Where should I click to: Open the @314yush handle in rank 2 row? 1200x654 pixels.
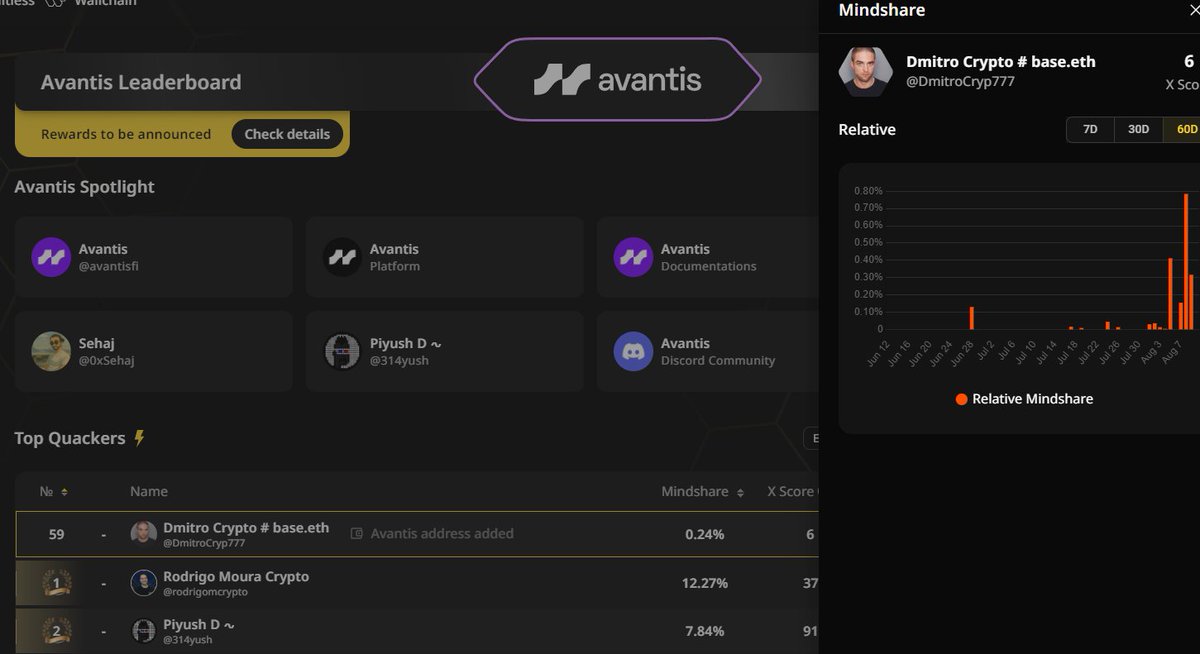188,640
